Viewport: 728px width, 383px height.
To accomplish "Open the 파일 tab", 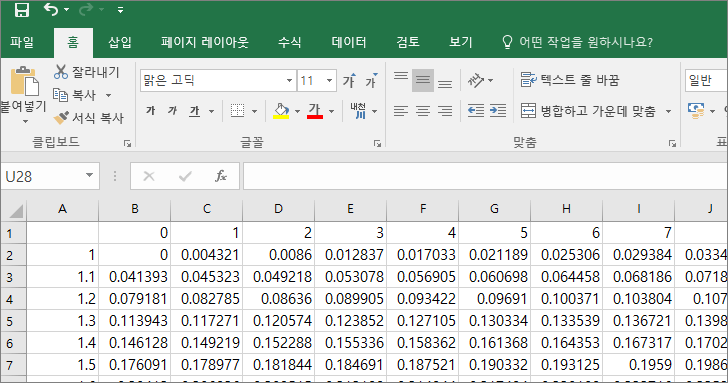I will [x=22, y=43].
